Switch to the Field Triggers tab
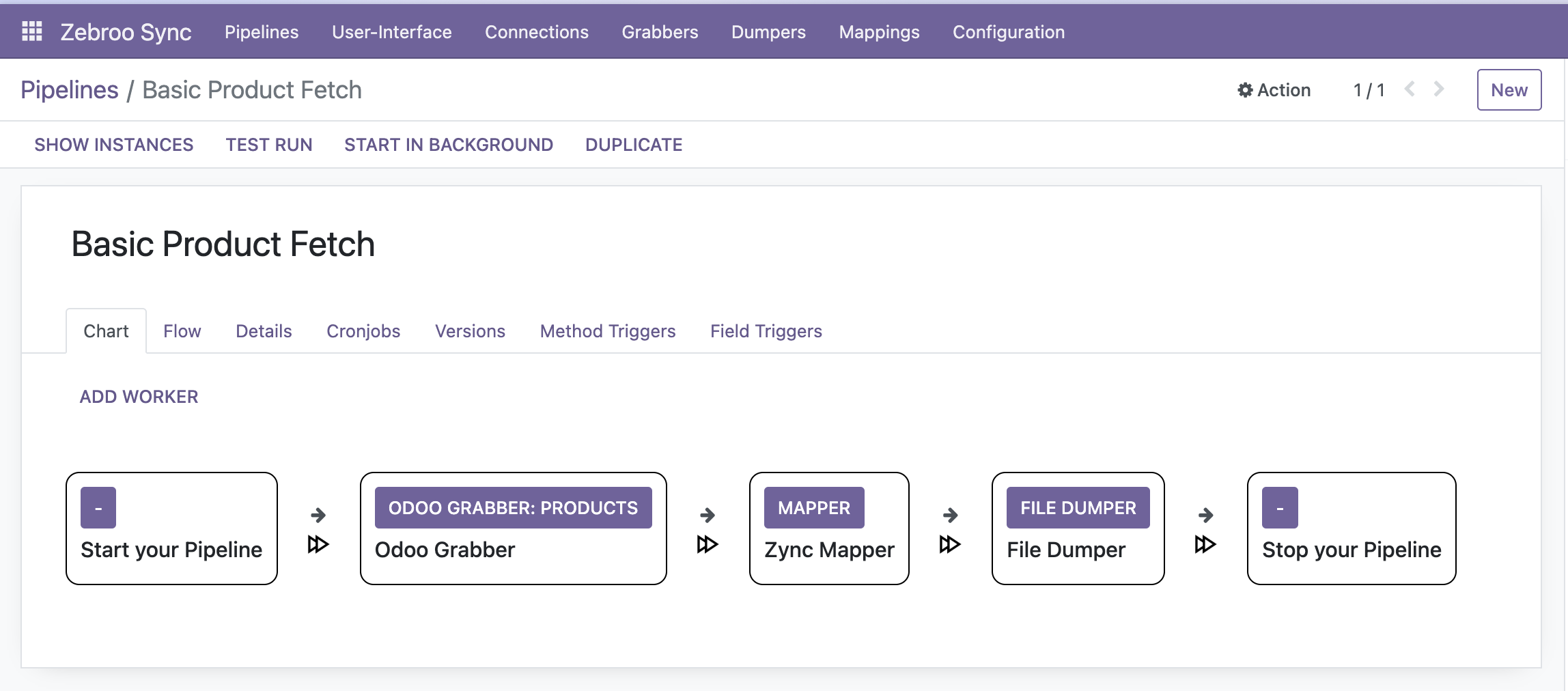The image size is (1568, 691). 766,331
